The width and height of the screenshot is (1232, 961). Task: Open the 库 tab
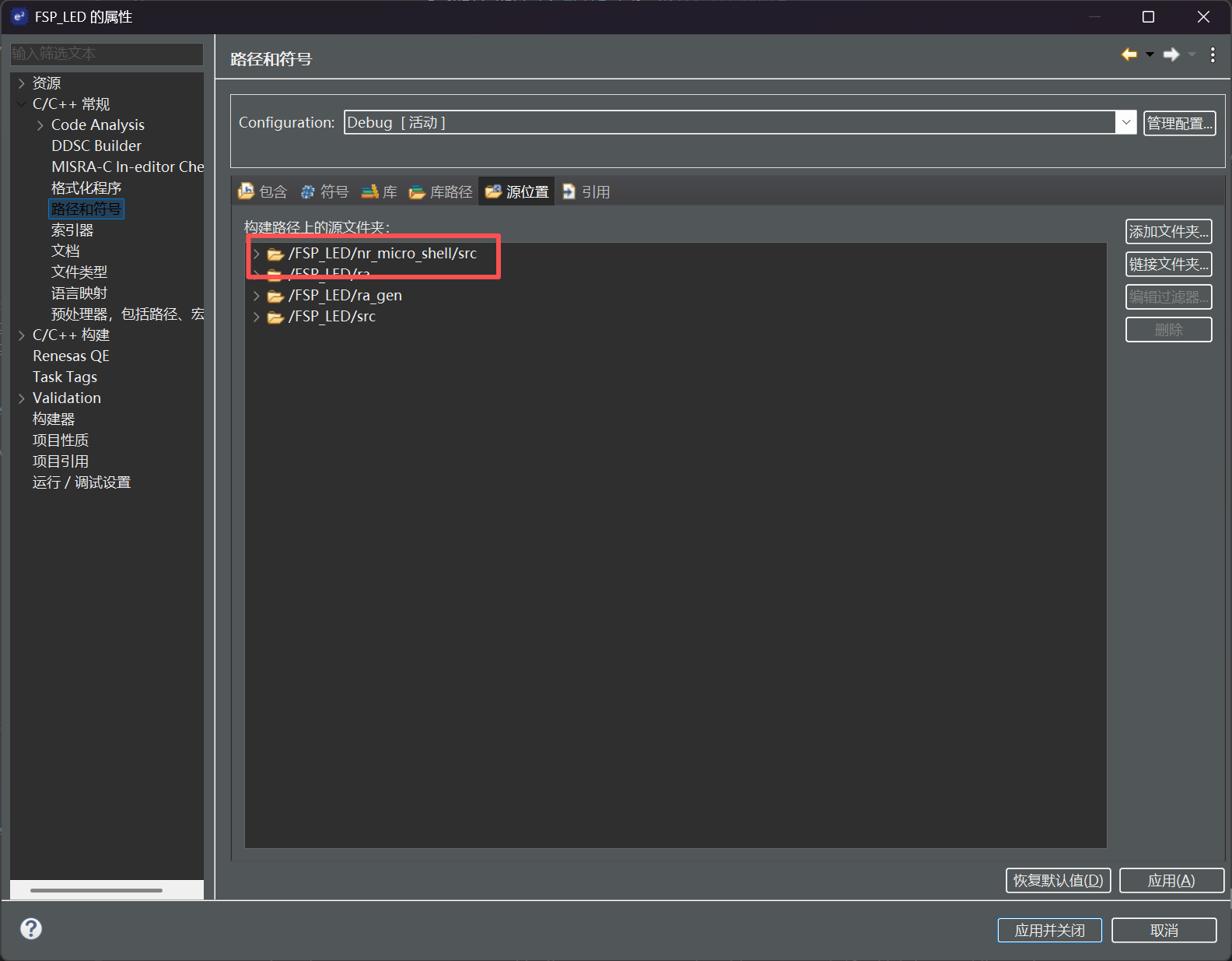[380, 191]
